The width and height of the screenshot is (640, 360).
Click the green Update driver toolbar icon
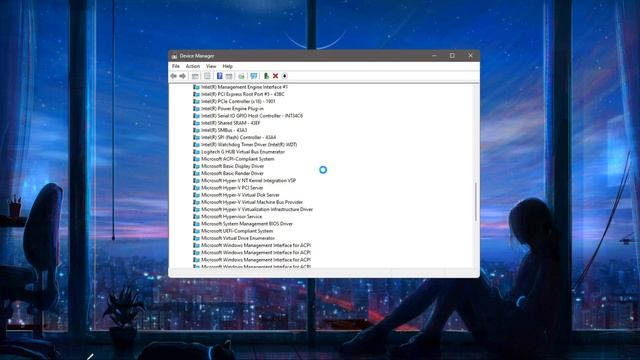tap(266, 76)
